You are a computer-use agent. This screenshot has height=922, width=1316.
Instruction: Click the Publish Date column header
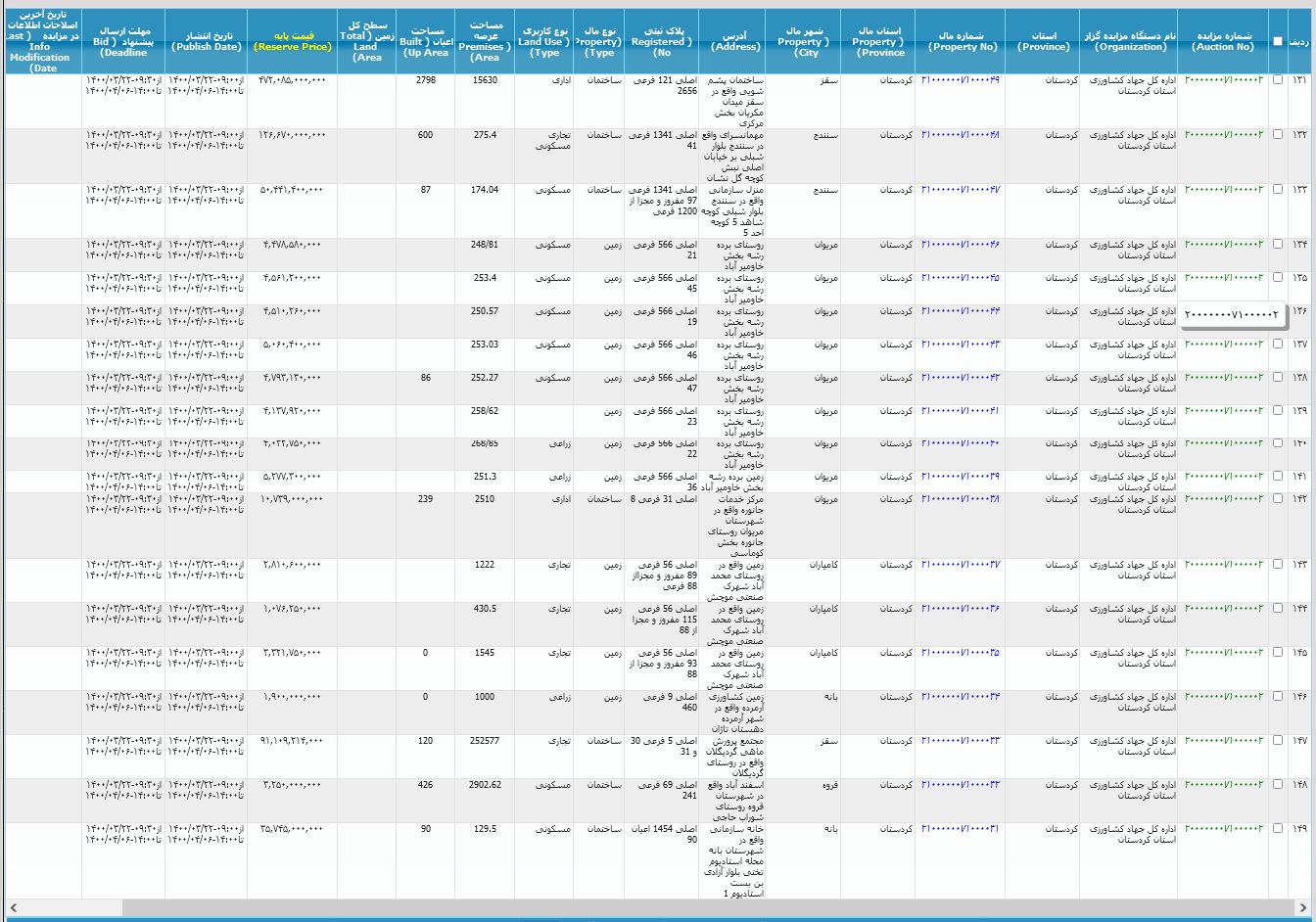206,41
